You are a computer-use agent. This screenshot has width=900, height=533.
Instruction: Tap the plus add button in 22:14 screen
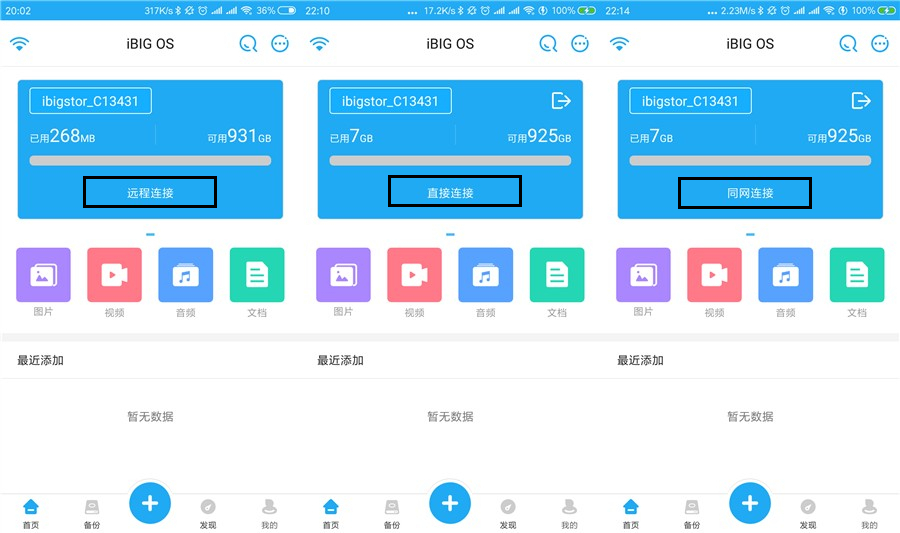pyautogui.click(x=750, y=503)
